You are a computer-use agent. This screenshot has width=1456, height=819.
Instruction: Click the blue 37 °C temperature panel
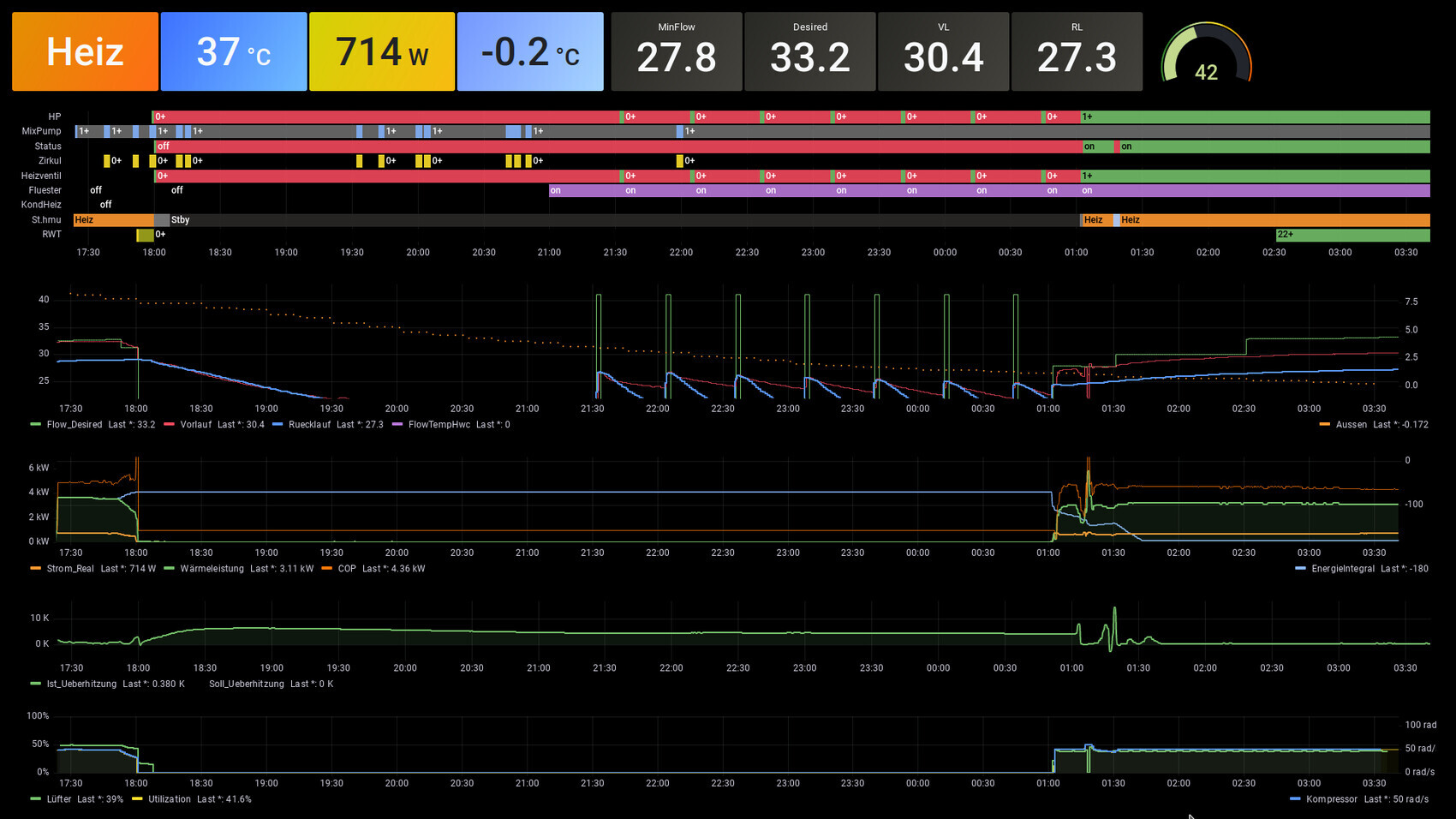coord(233,51)
